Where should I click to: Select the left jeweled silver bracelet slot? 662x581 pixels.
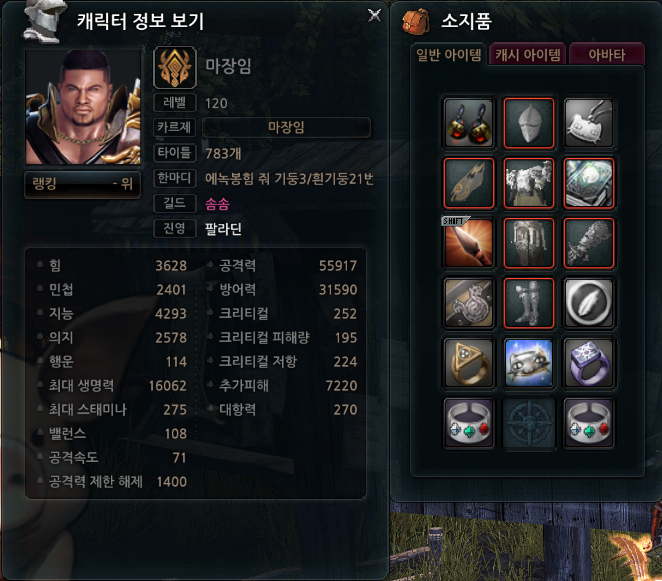469,423
